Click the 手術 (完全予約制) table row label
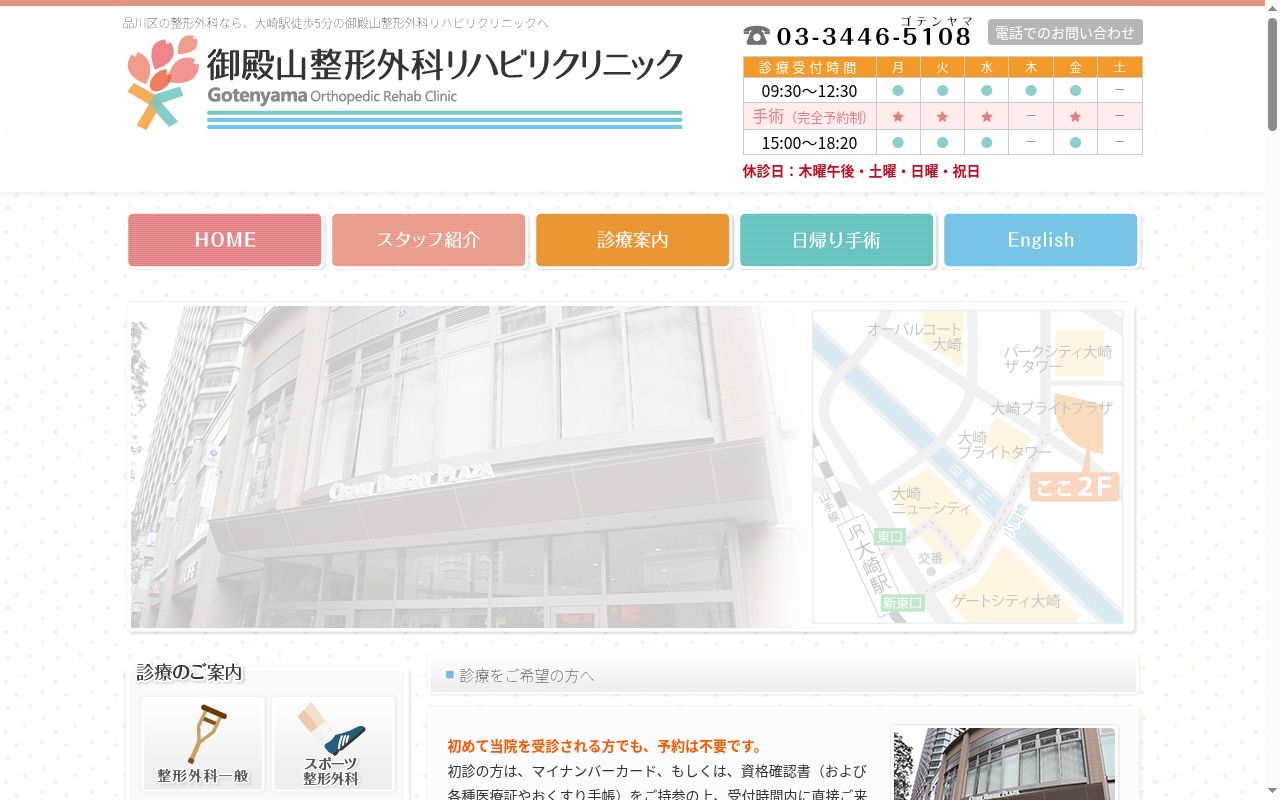Viewport: 1280px width, 800px height. [x=809, y=117]
